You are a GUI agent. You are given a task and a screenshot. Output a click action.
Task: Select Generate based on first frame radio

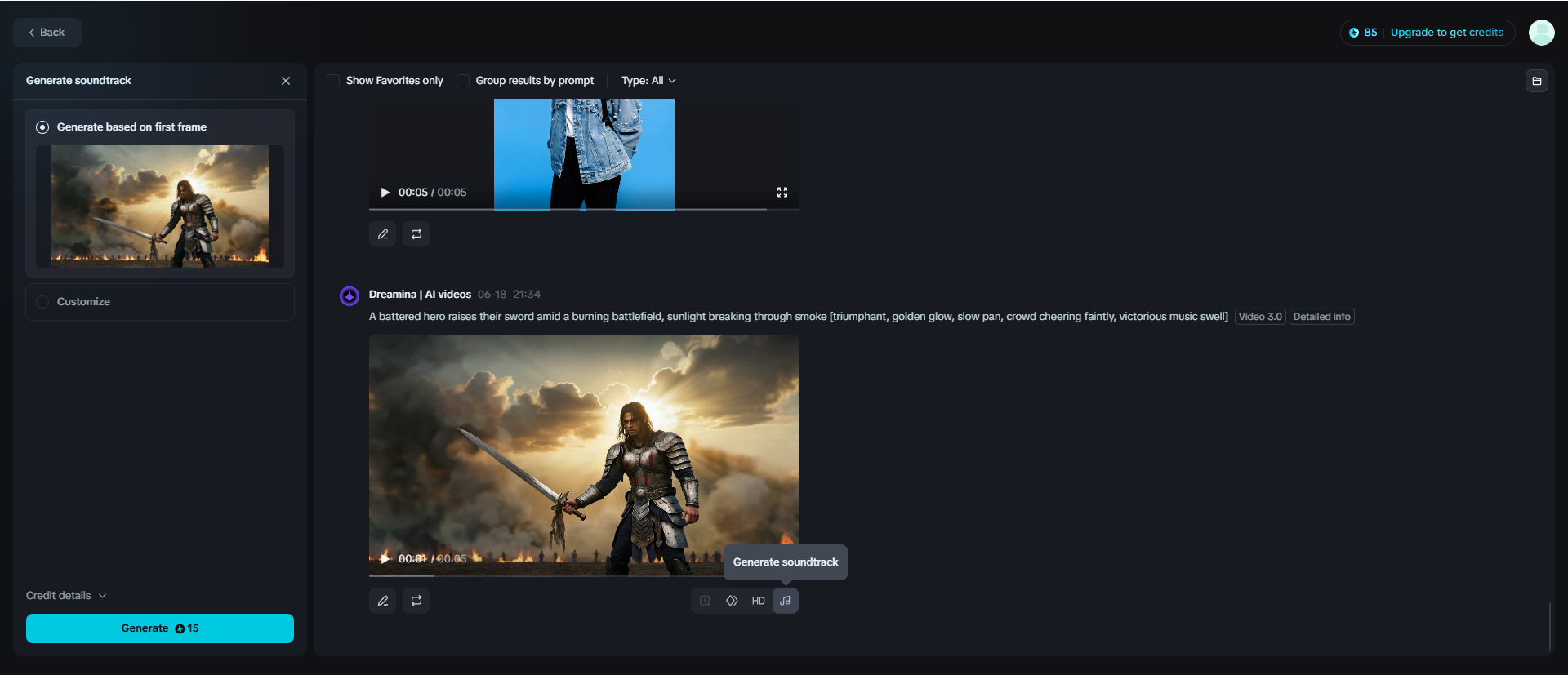click(x=42, y=127)
